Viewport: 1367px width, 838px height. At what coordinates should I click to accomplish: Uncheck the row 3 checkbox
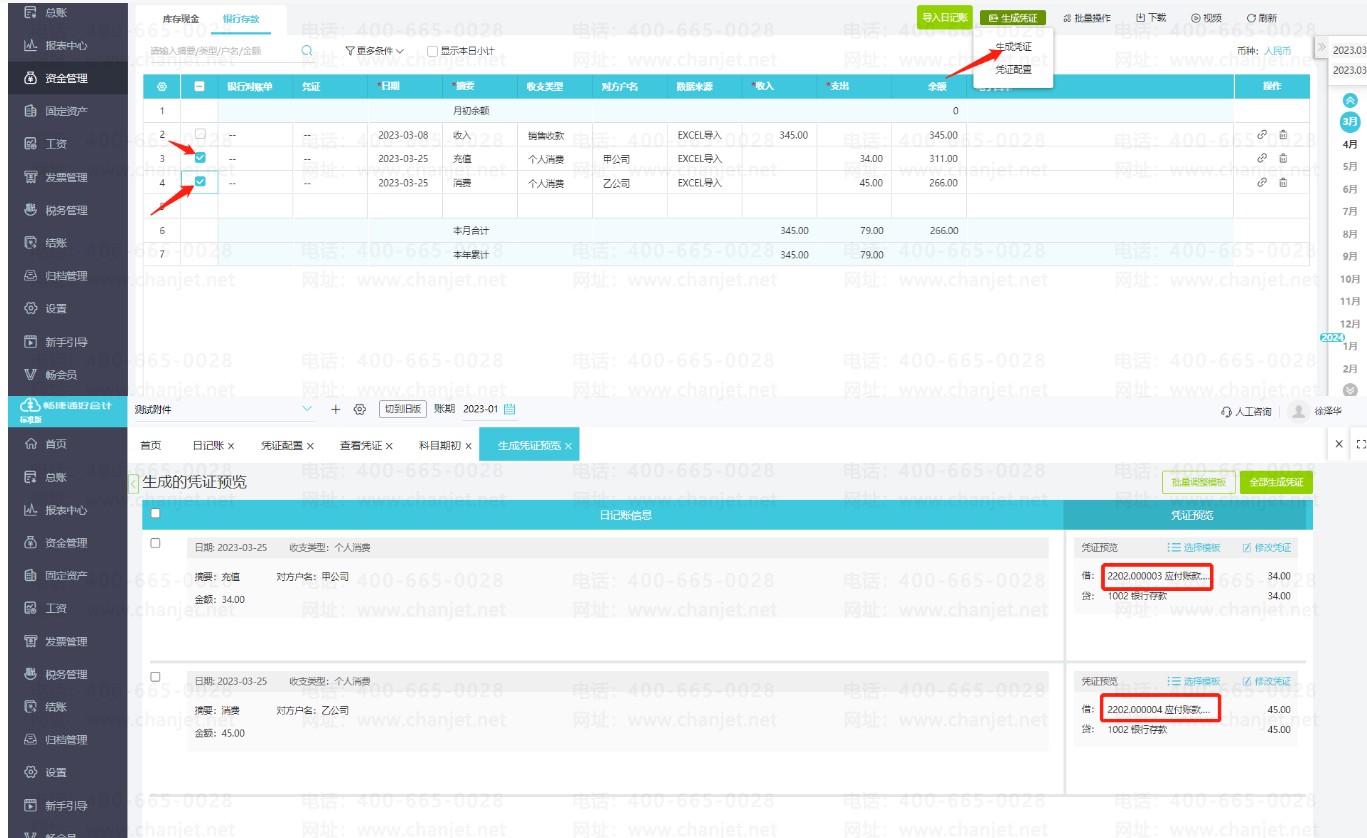[x=200, y=158]
